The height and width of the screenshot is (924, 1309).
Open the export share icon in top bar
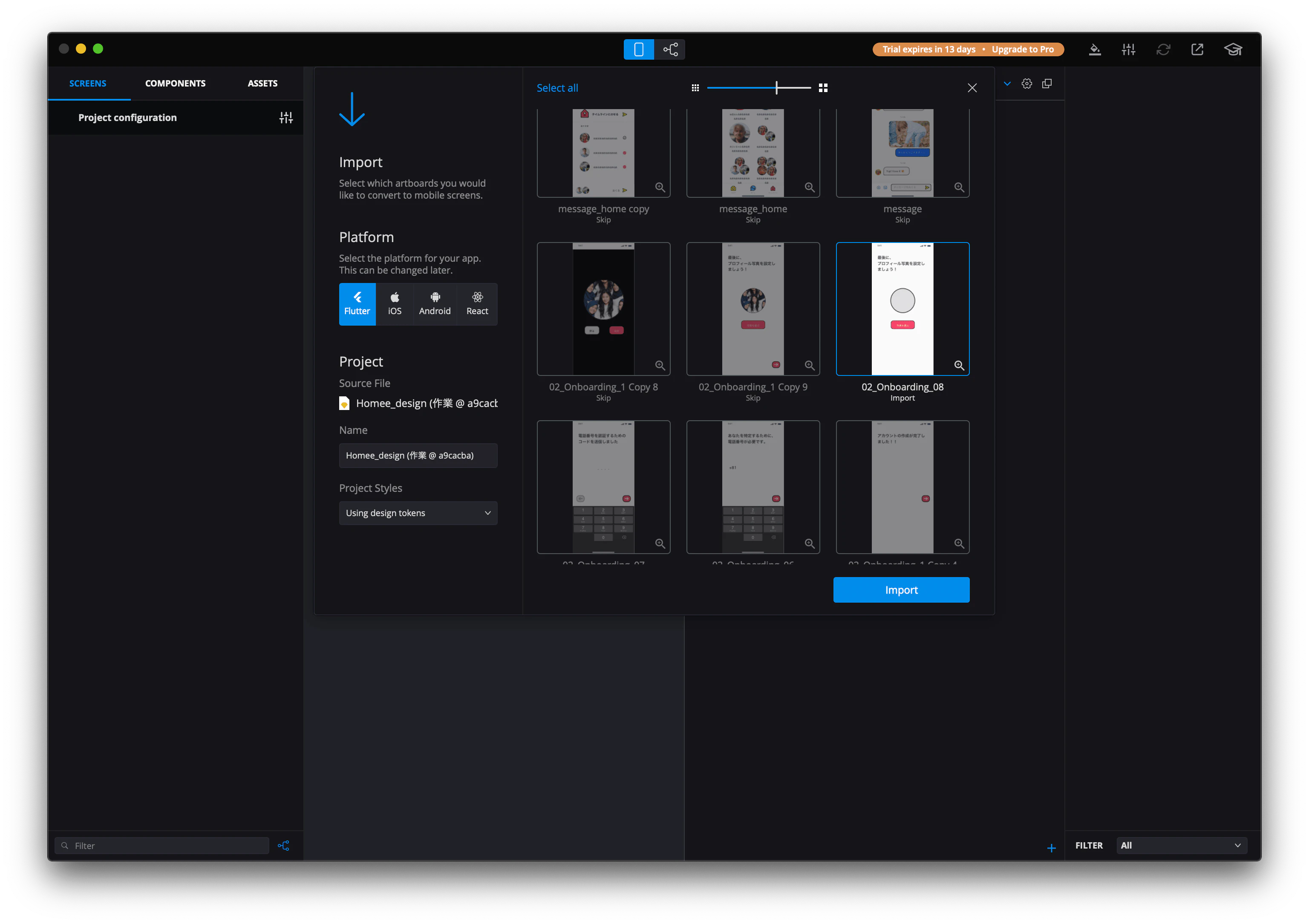tap(1197, 49)
